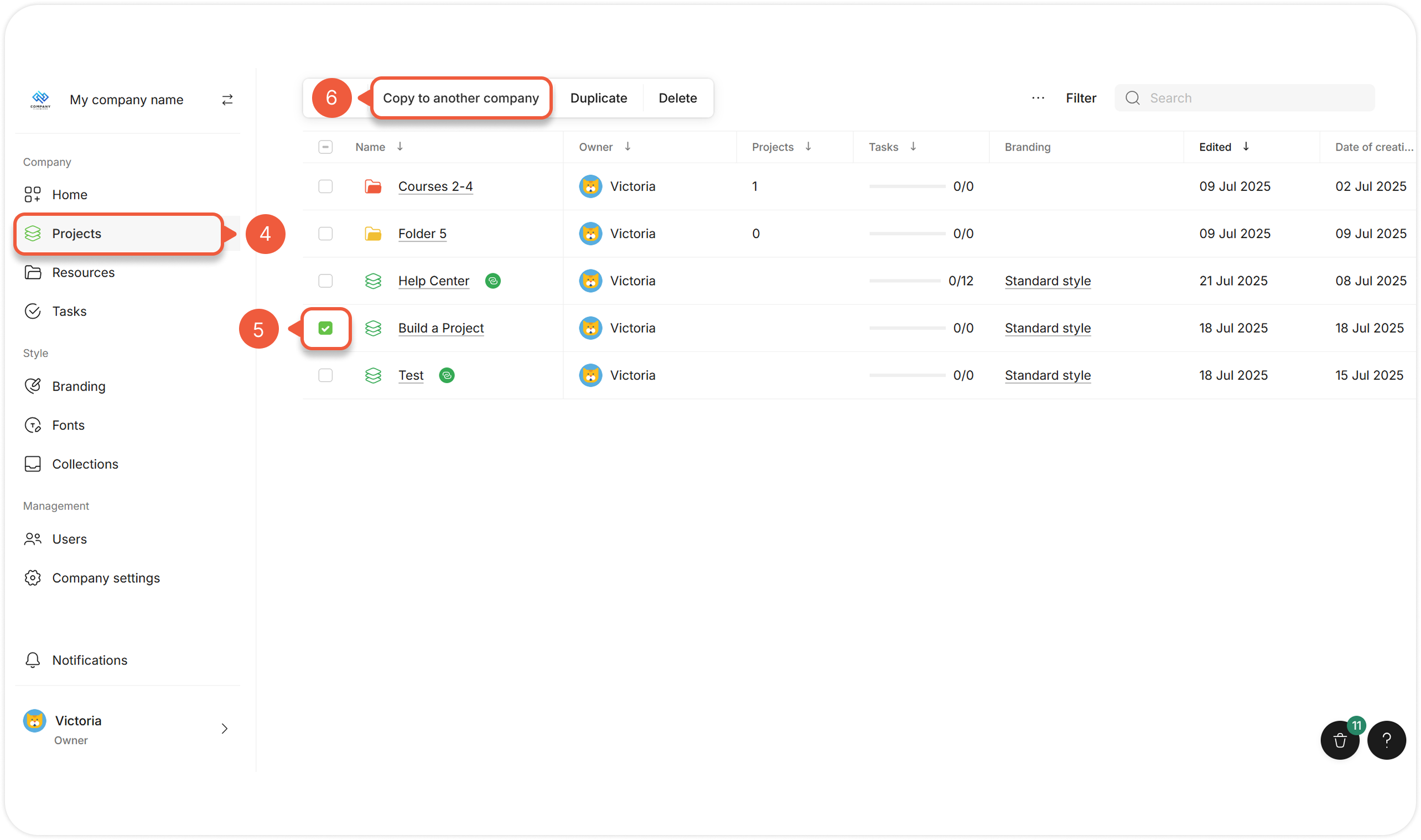
Task: Click Copy to another company button
Action: (460, 98)
